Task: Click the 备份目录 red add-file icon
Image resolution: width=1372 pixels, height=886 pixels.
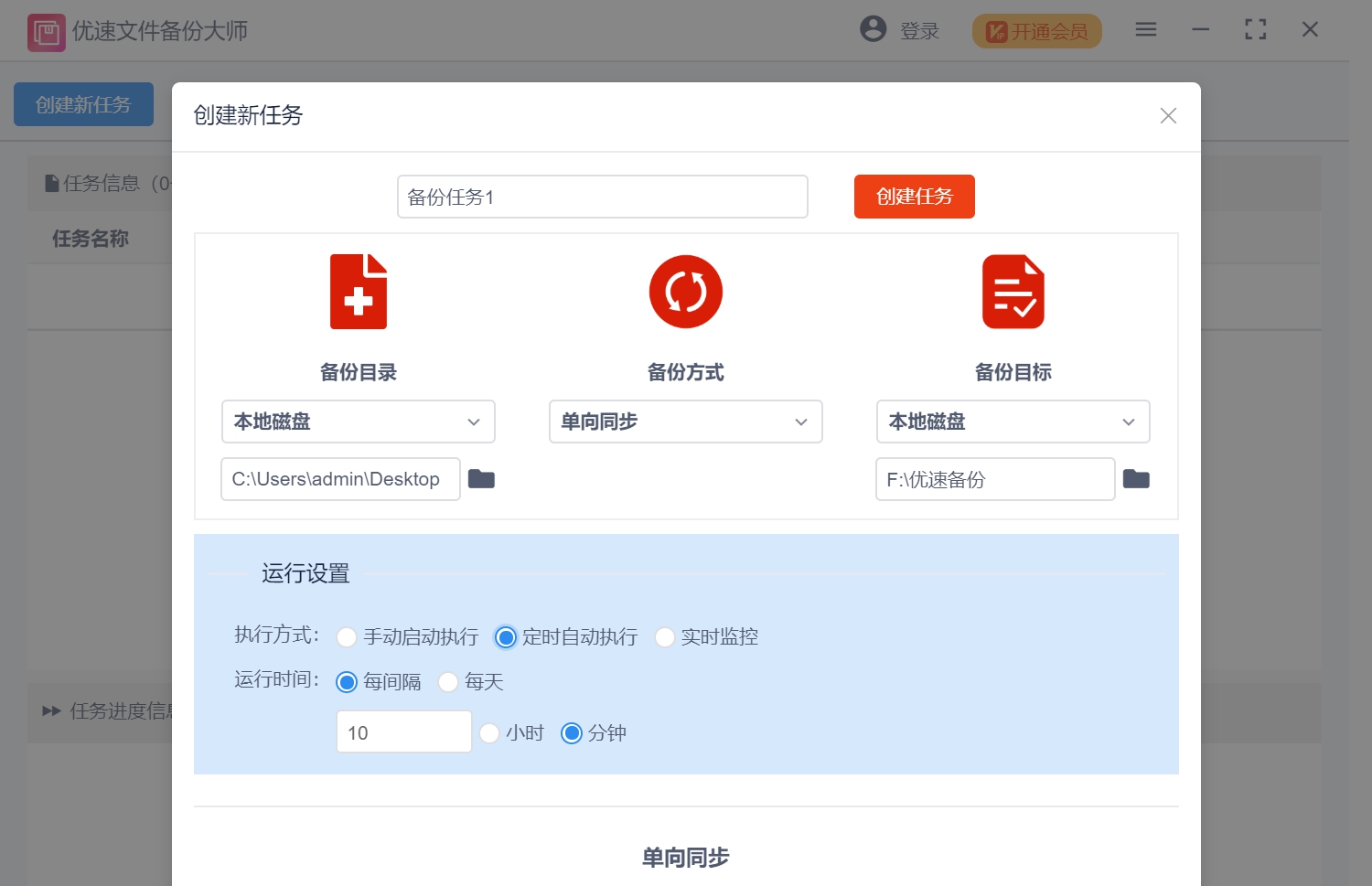Action: [358, 291]
